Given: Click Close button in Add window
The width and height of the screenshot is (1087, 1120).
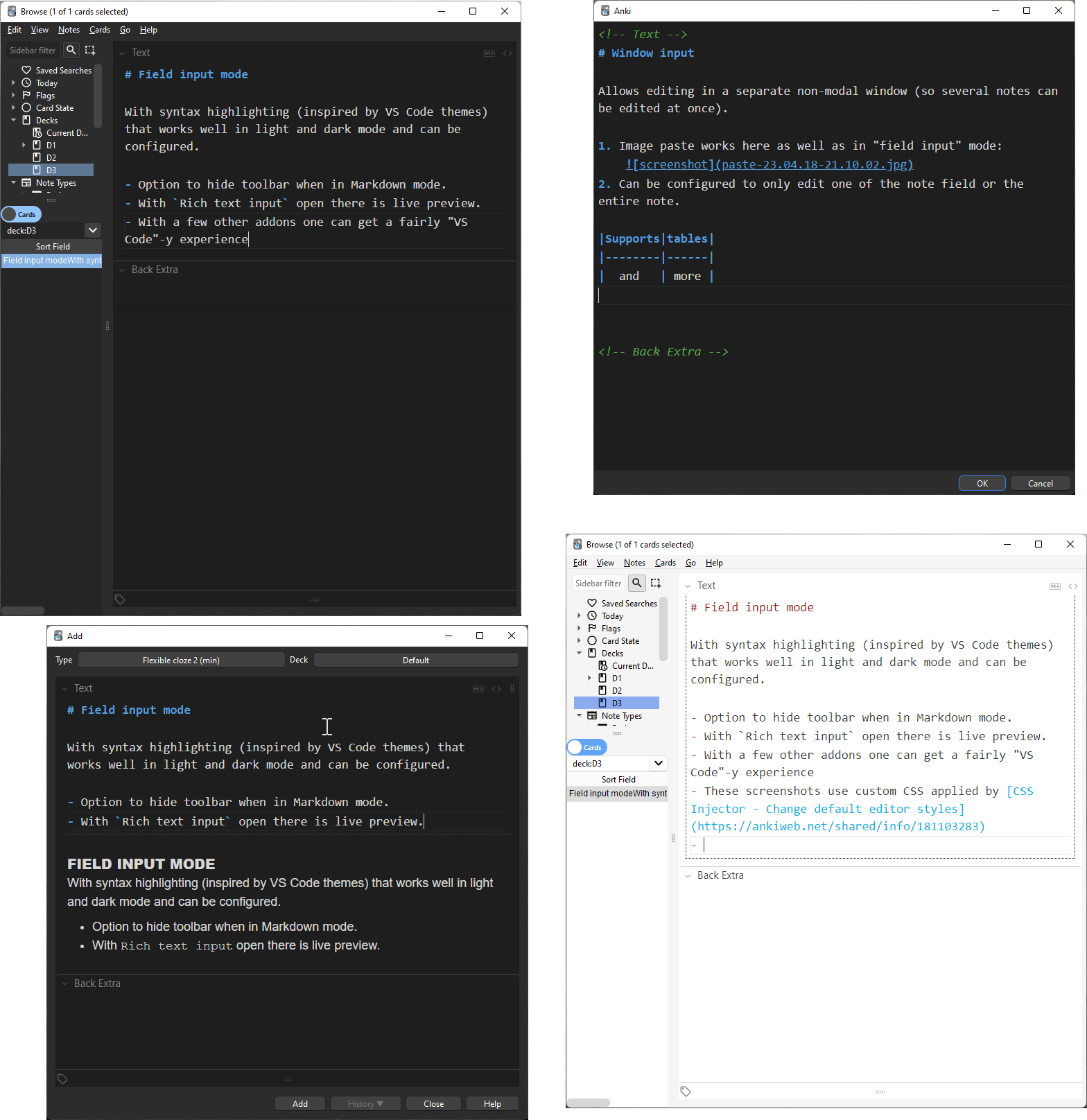Looking at the screenshot, I should point(434,1103).
